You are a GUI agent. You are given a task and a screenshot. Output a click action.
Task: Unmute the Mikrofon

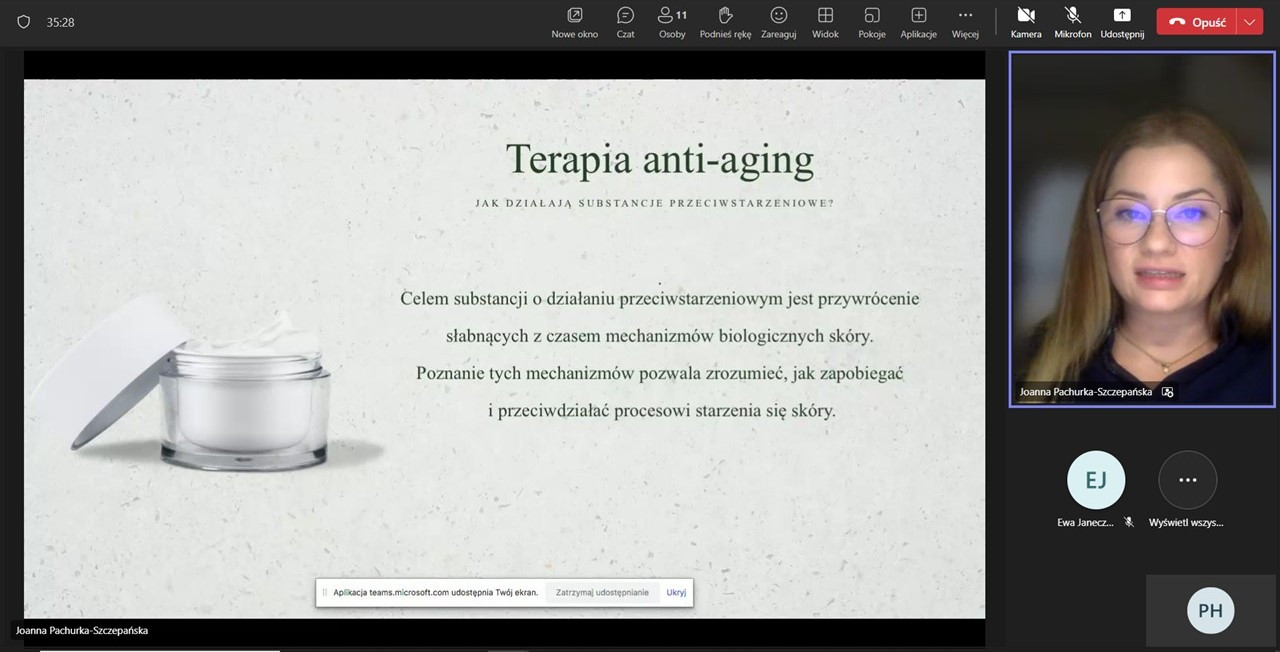[x=1072, y=21]
